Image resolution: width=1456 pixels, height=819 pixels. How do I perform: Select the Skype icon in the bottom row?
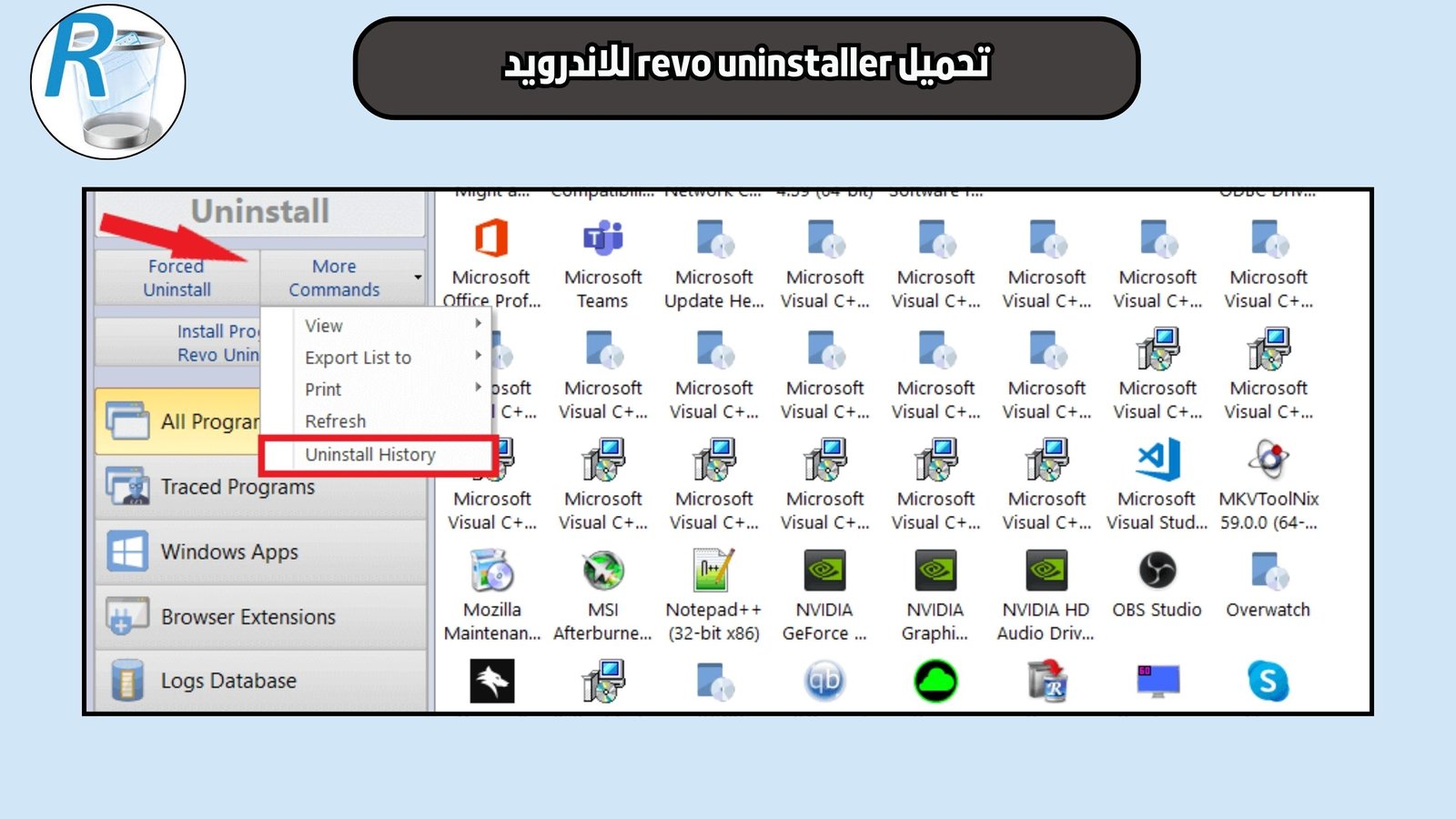coord(1269,681)
